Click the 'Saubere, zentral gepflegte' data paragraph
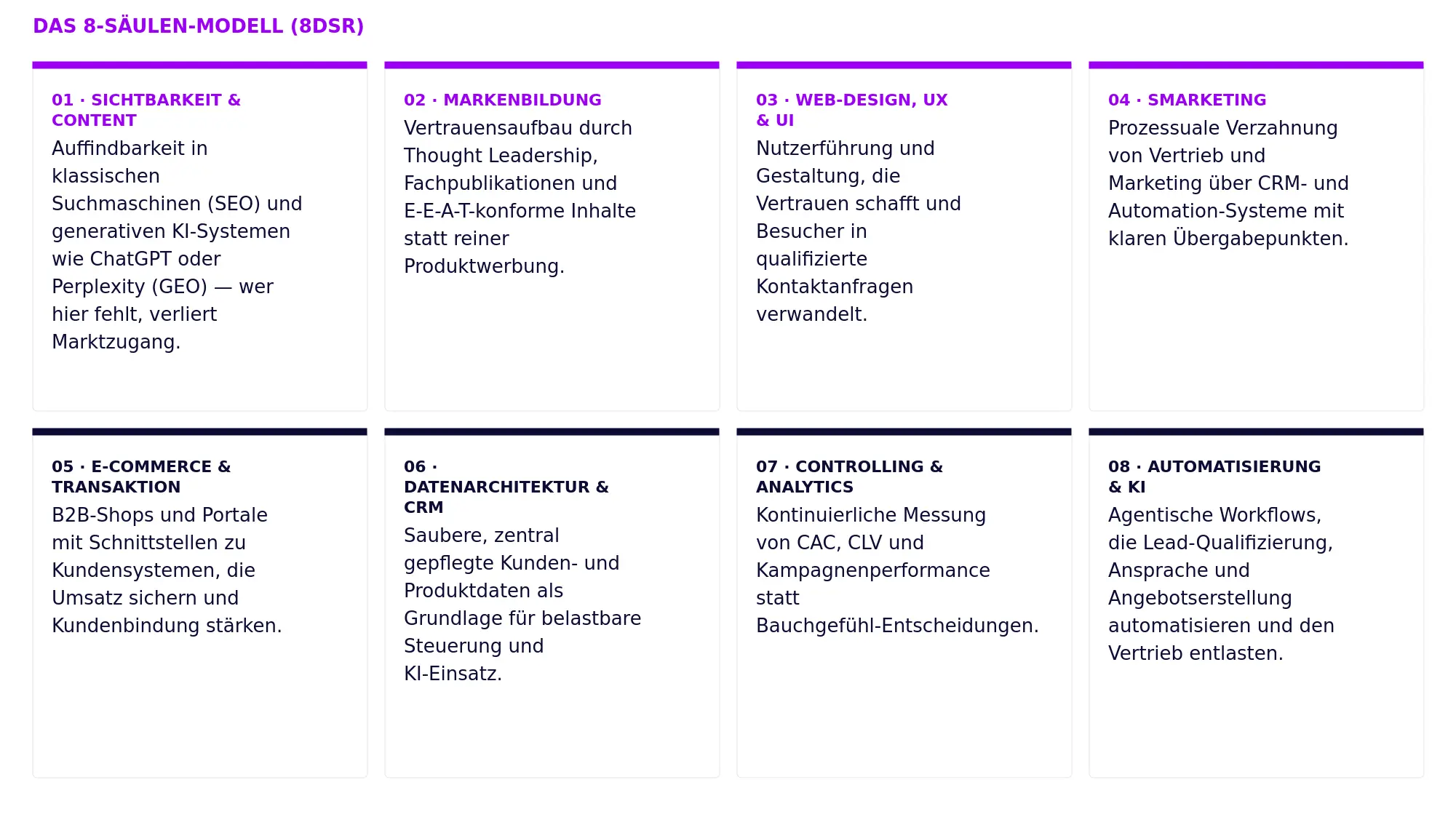This screenshot has height=817, width=1456. pos(522,605)
